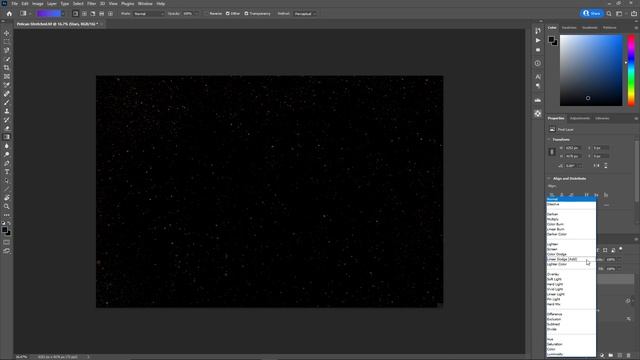
Task: Collapse the Transform section
Action: [549, 140]
